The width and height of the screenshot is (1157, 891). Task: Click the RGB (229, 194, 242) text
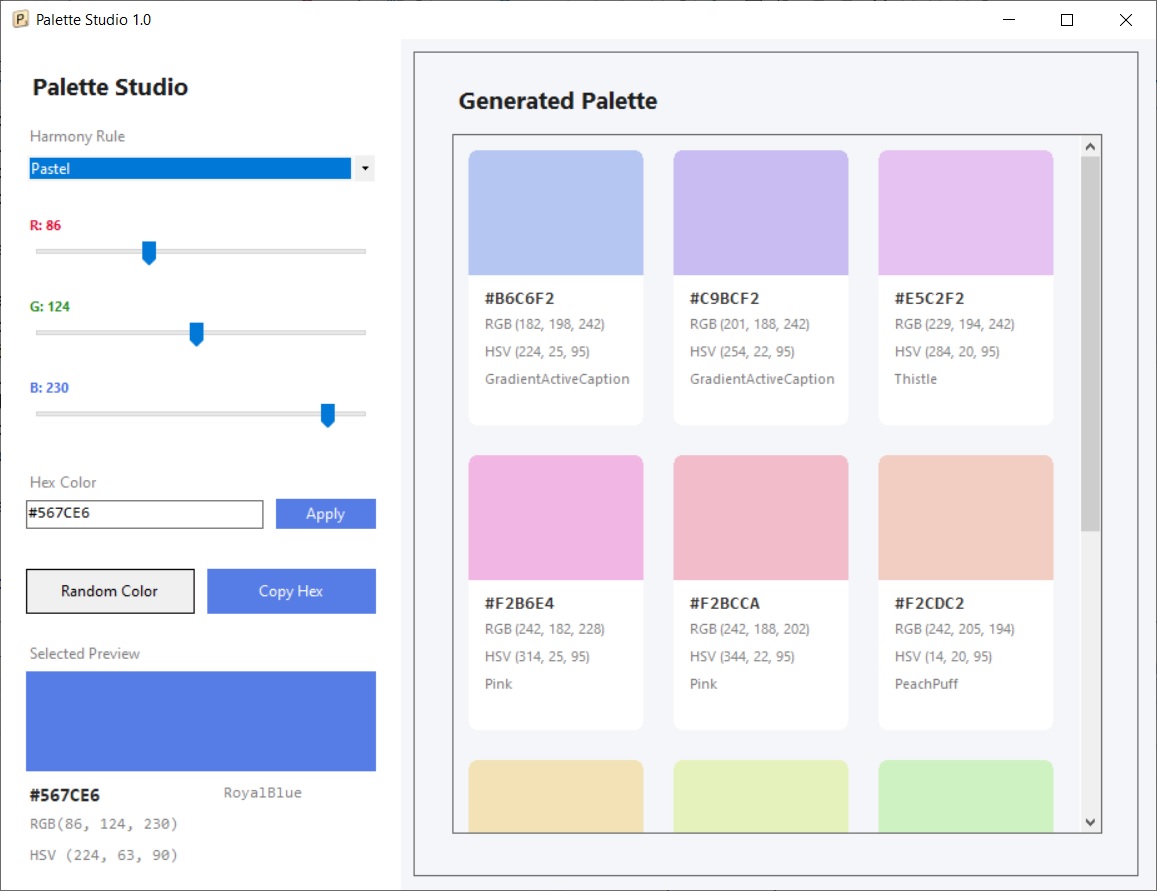[x=955, y=324]
